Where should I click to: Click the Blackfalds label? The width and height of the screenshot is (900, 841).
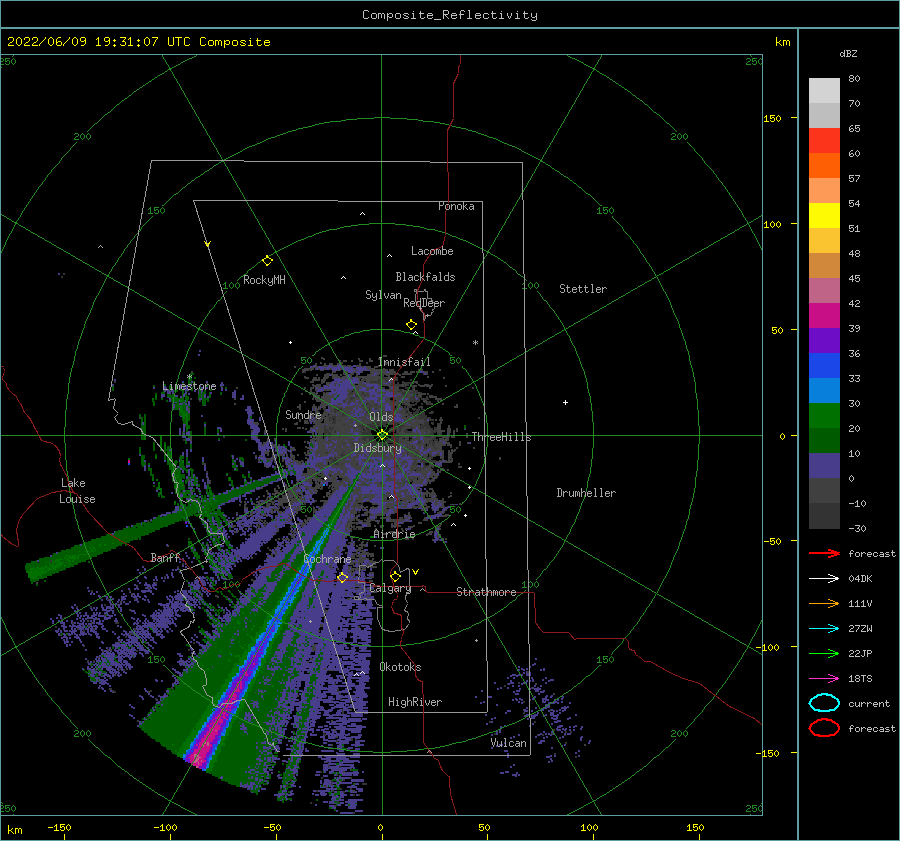click(x=425, y=277)
